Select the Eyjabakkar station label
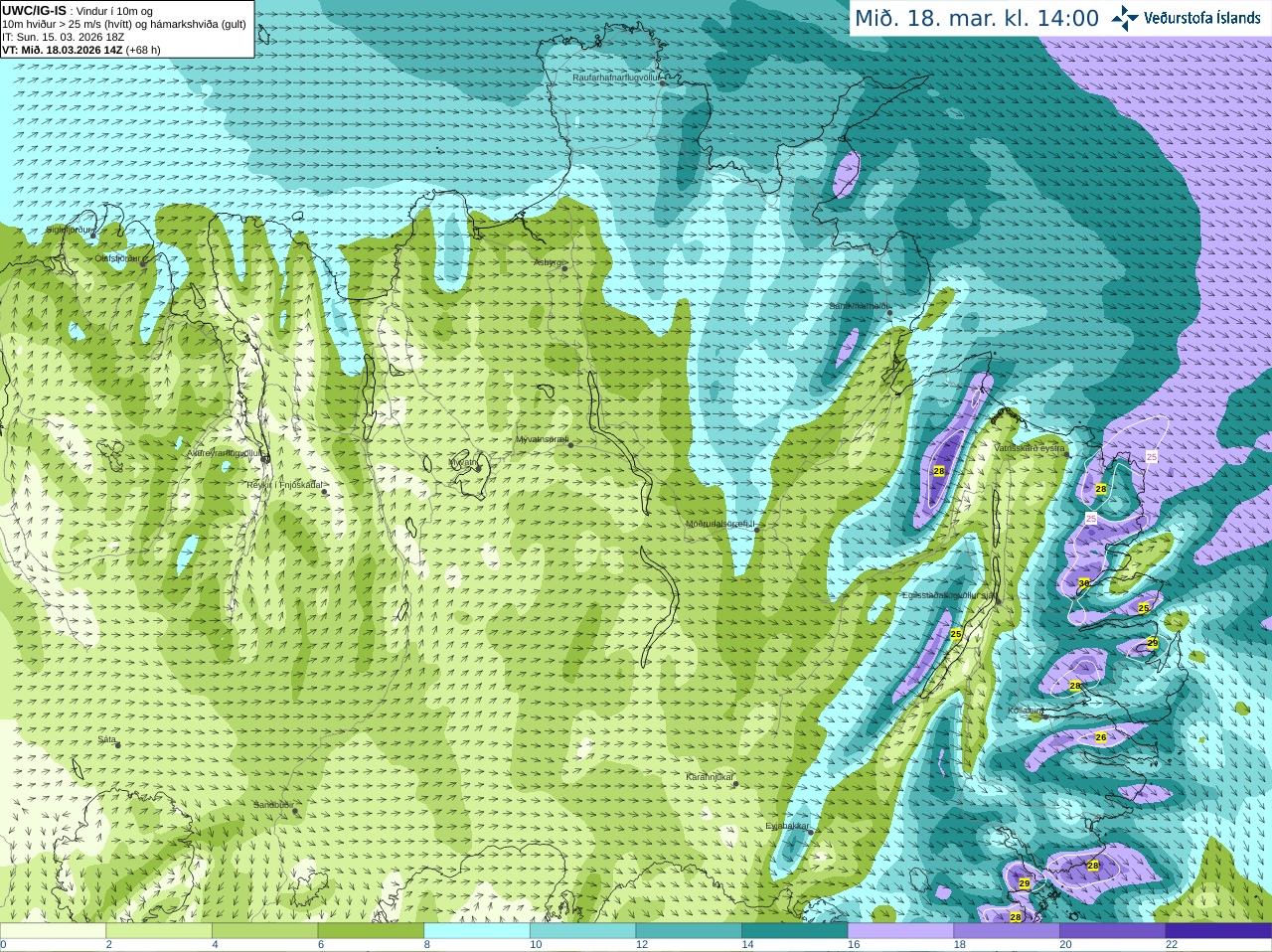The height and width of the screenshot is (952, 1272). 787,826
